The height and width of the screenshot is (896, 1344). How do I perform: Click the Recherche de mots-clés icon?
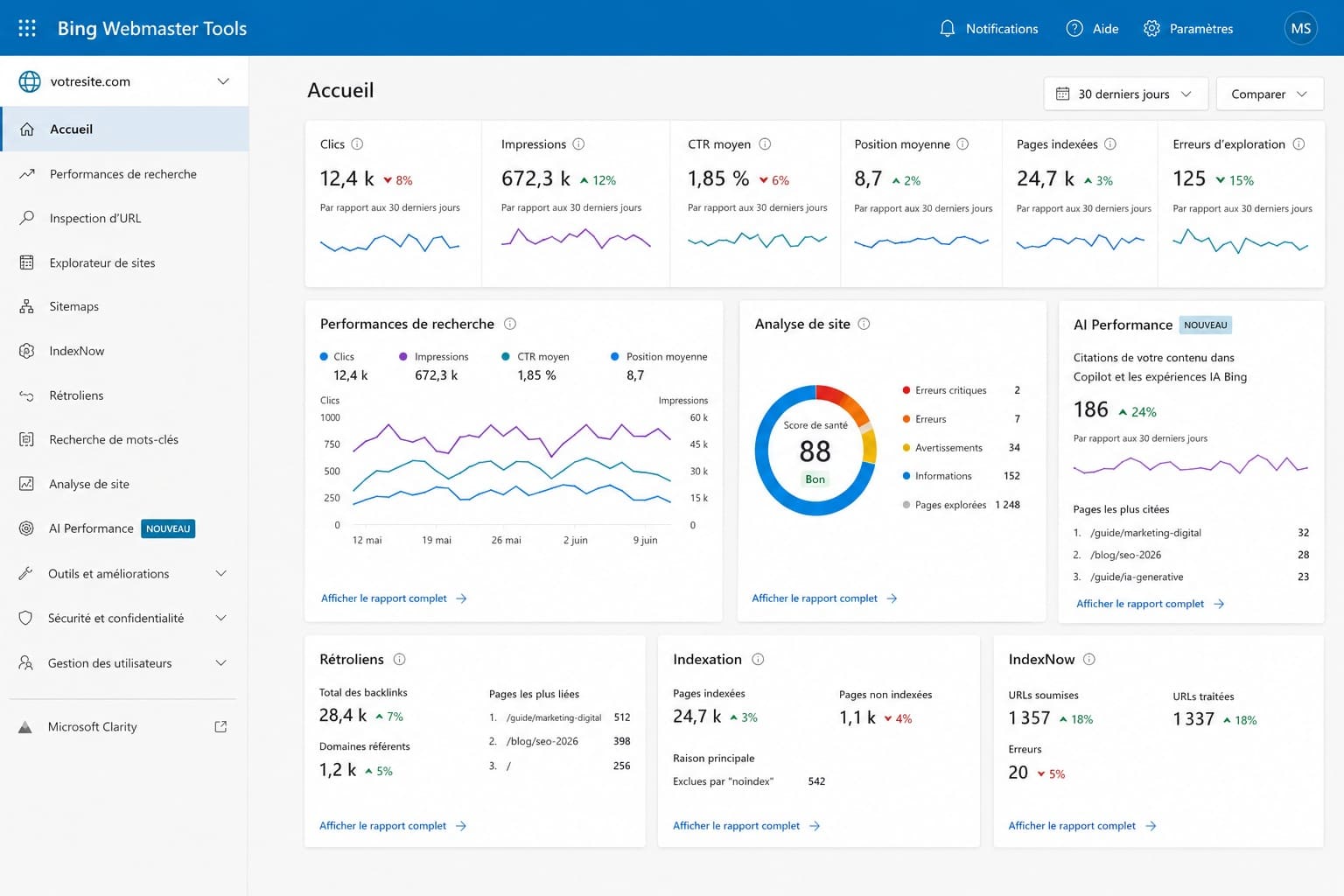(x=27, y=439)
